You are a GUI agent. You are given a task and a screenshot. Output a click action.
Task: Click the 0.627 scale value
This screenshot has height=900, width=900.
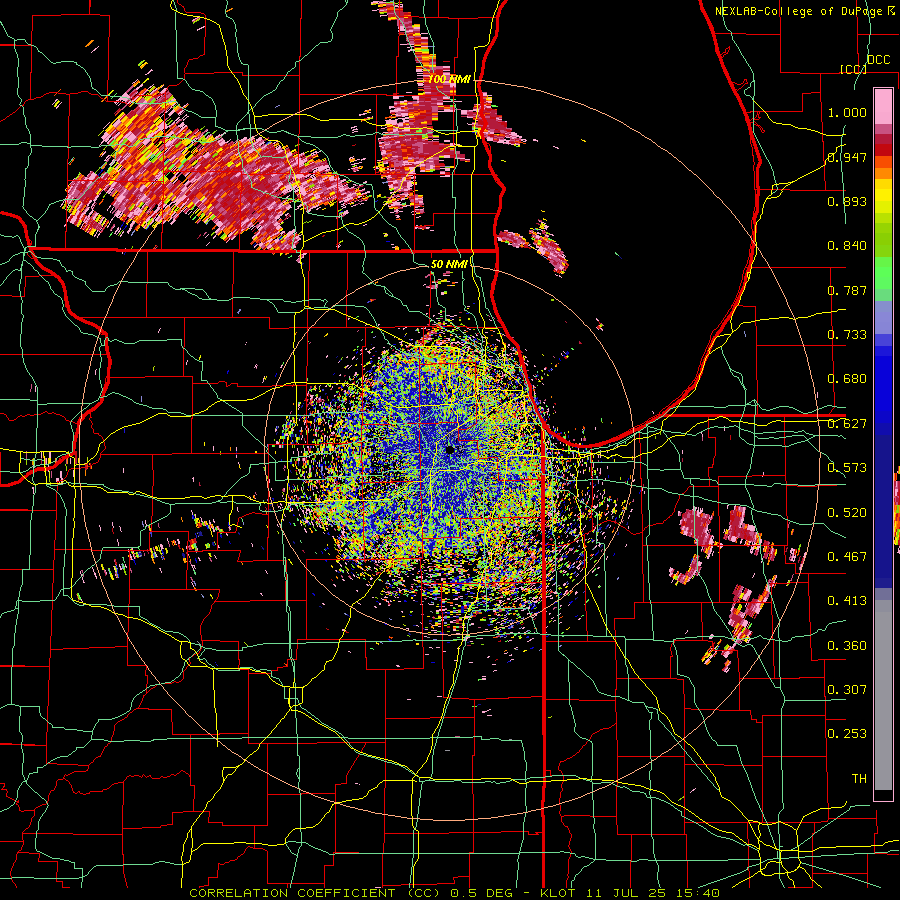pos(847,424)
